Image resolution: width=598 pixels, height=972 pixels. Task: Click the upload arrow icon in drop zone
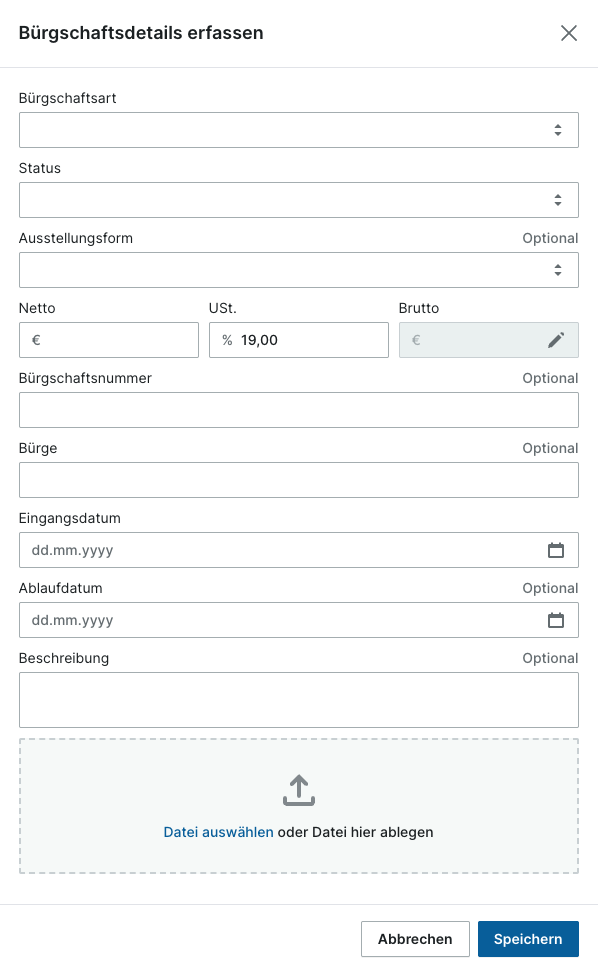(299, 790)
